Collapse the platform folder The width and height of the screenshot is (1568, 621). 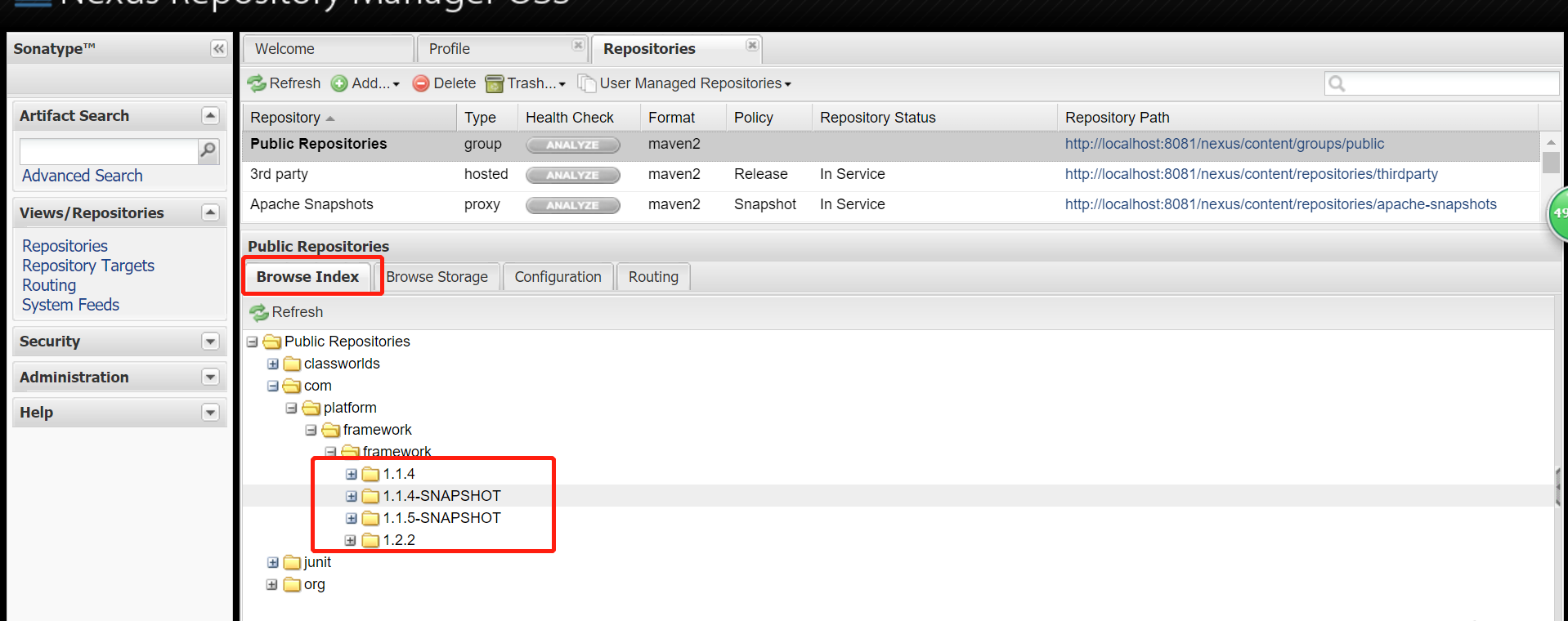pos(292,408)
